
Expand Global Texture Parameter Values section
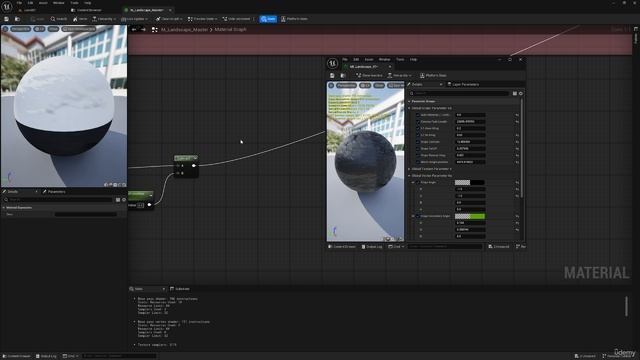point(409,169)
